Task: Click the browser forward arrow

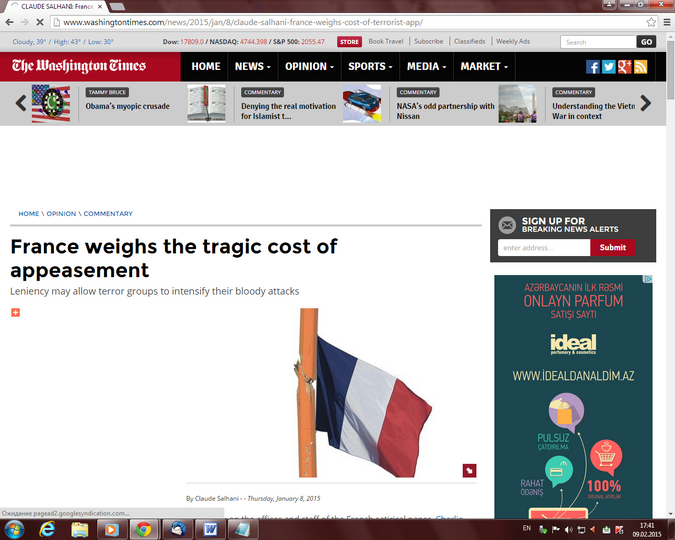Action: coord(25,22)
